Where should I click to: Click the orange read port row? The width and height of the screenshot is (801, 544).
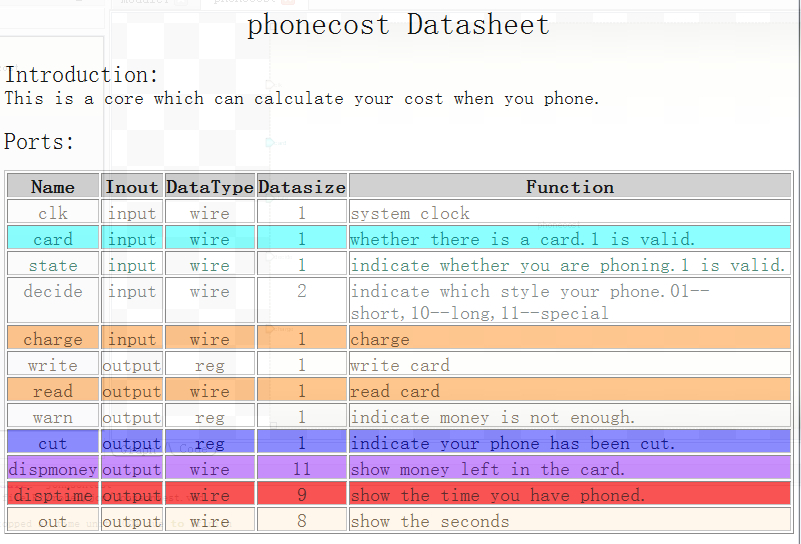399,391
